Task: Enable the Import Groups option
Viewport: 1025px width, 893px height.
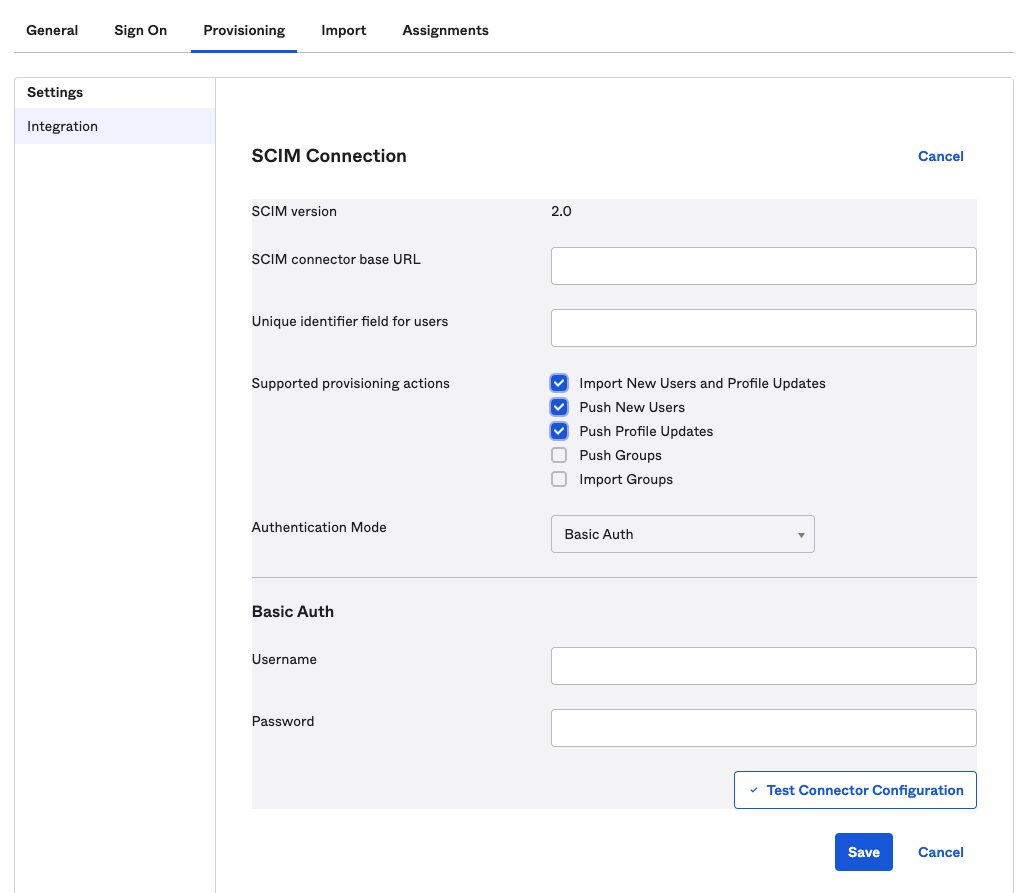Action: (558, 478)
